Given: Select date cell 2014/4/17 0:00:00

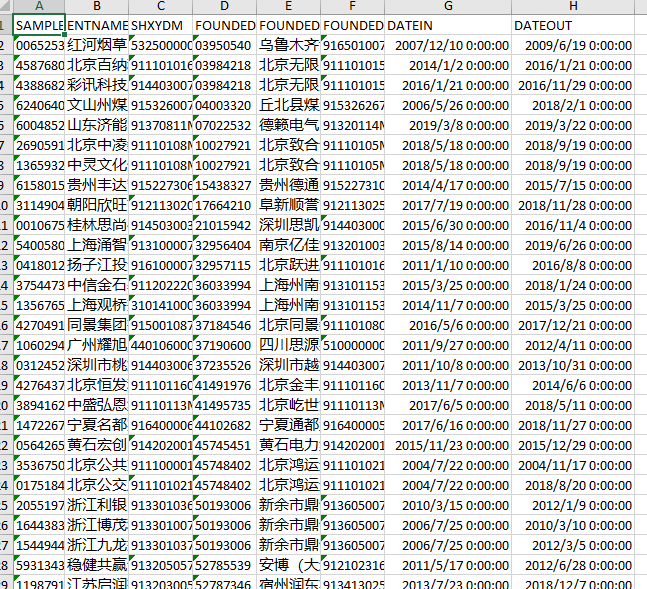Looking at the screenshot, I should (x=448, y=185).
